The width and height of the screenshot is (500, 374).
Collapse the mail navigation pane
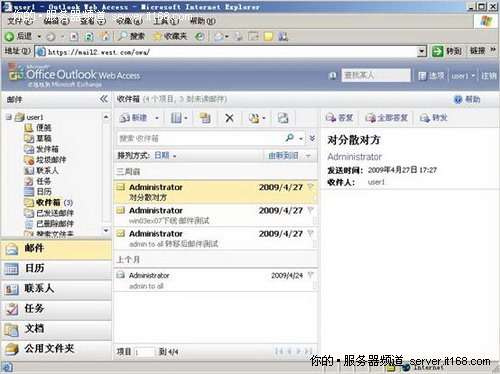pos(104,99)
